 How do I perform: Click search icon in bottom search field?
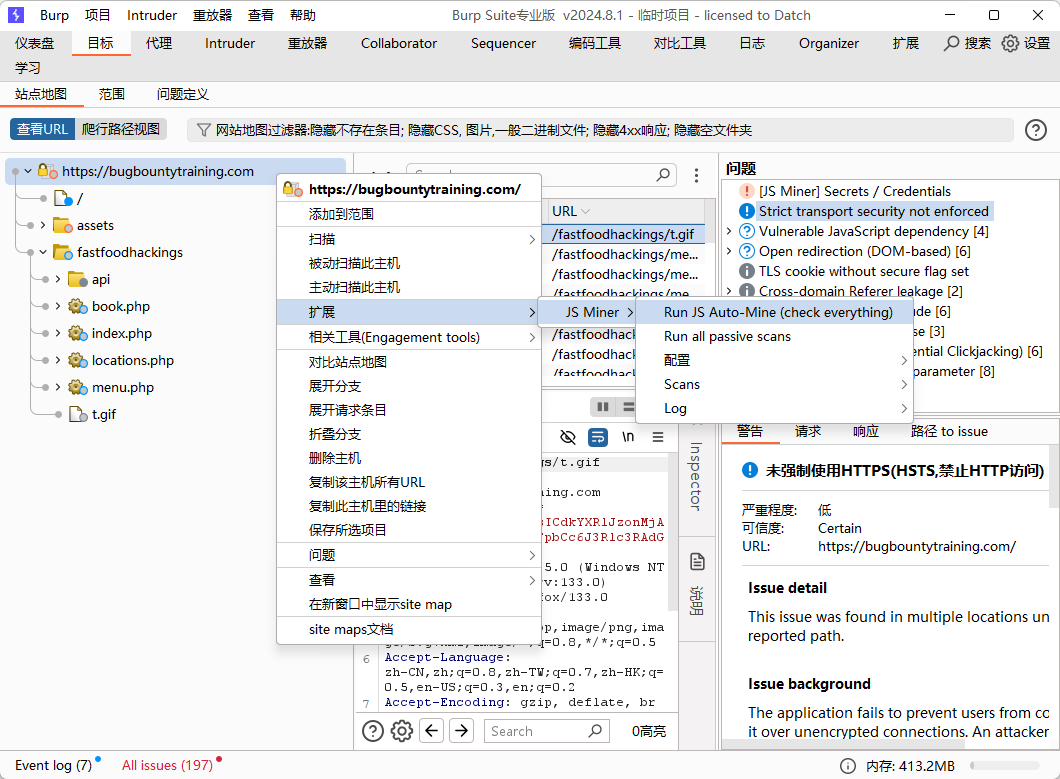(x=595, y=731)
